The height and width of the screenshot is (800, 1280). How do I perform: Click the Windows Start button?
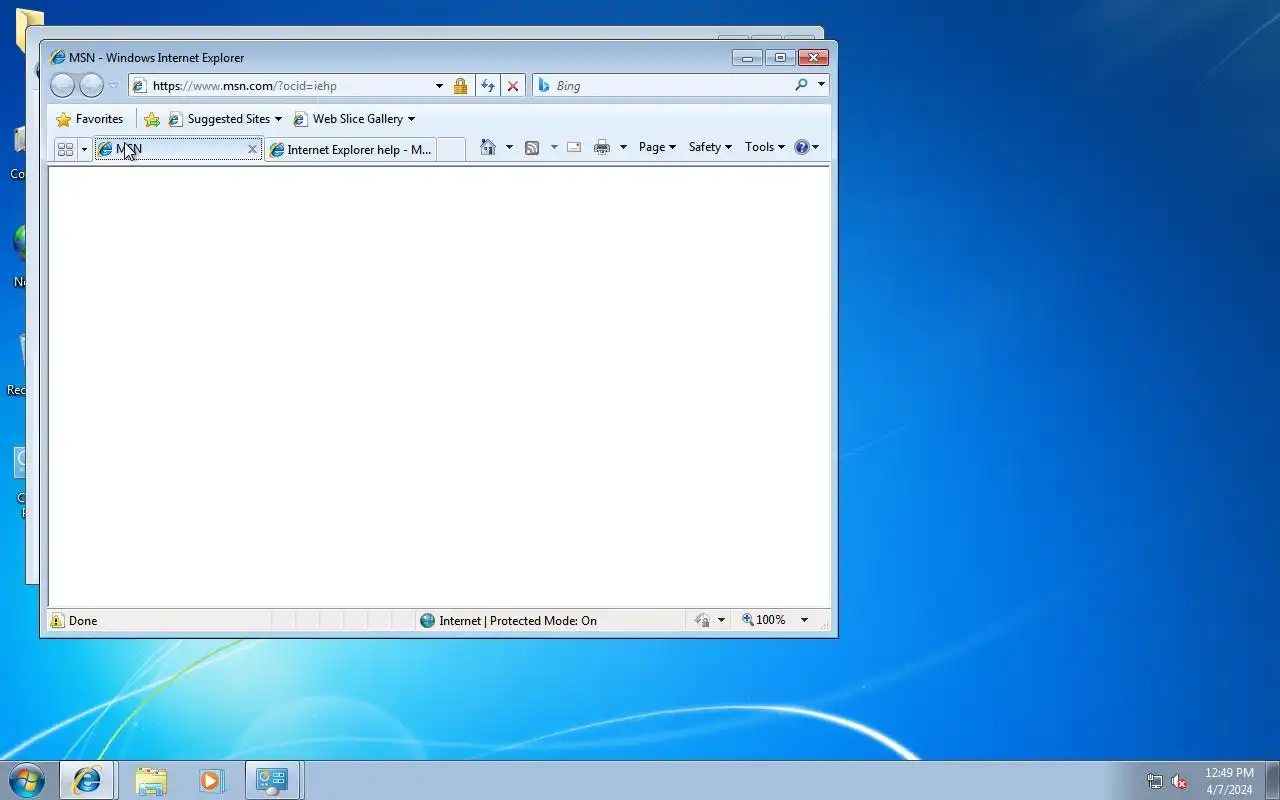[x=26, y=780]
